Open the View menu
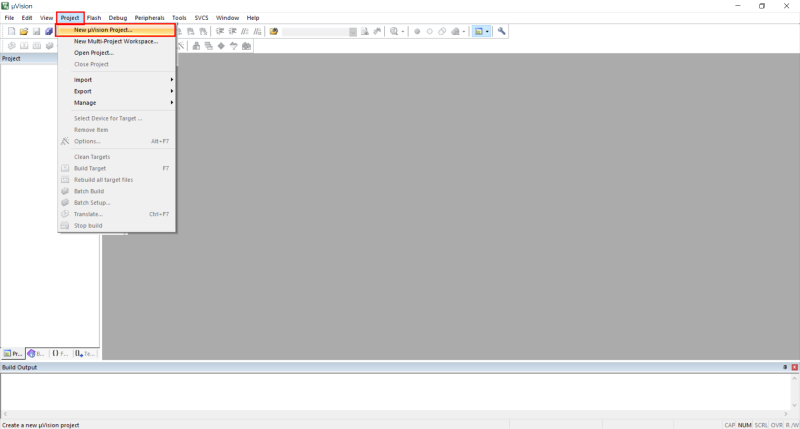 click(x=46, y=18)
